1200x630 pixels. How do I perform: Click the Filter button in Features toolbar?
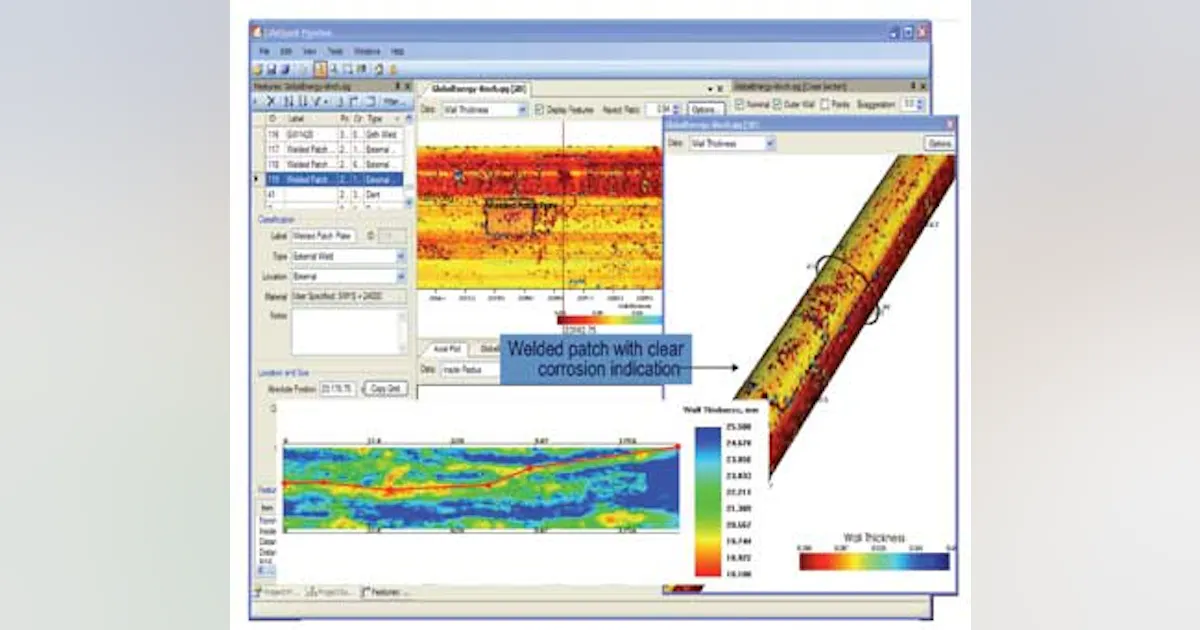pos(394,101)
